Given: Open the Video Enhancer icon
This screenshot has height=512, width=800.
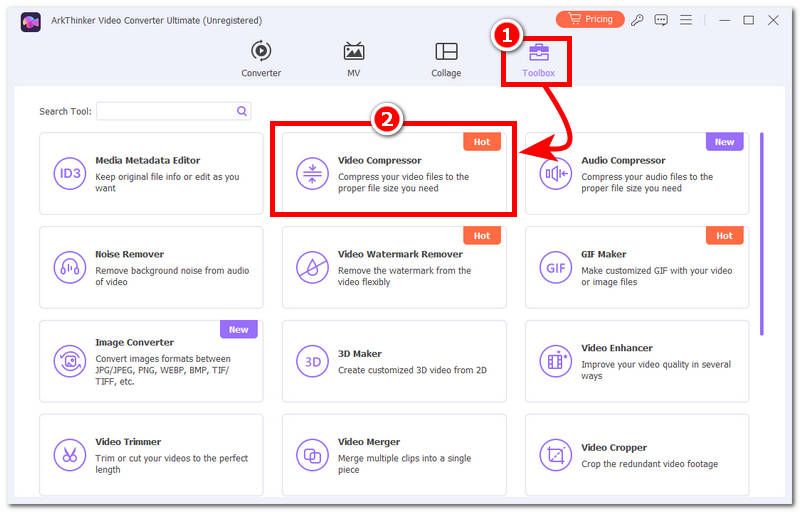Looking at the screenshot, I should pos(555,361).
